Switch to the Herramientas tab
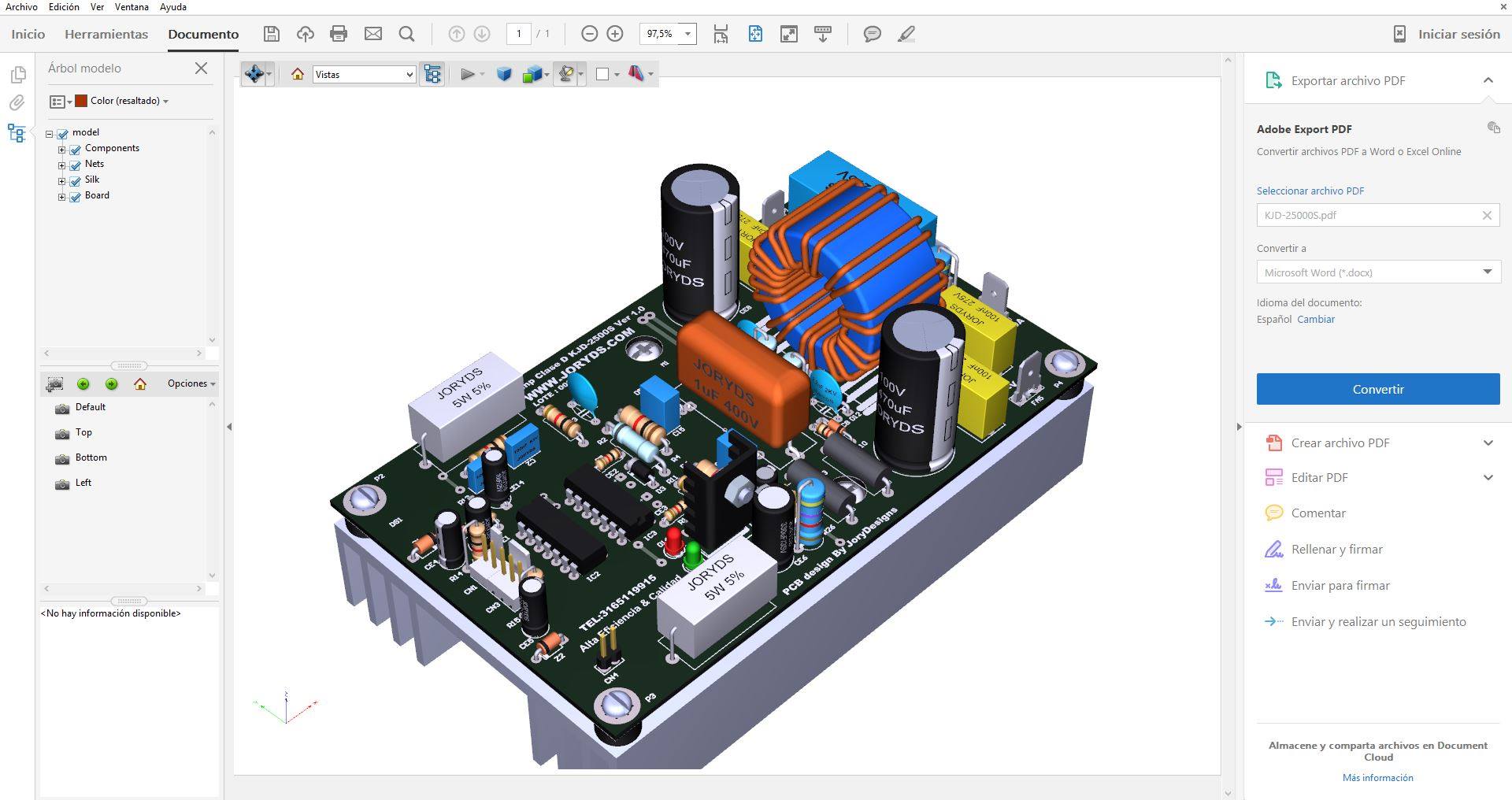This screenshot has width=1512, height=800. pos(106,34)
